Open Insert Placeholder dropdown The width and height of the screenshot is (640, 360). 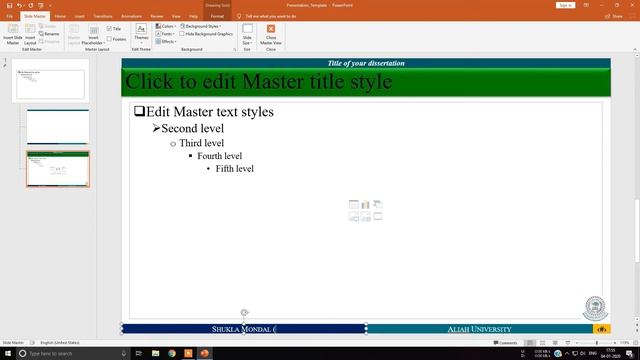tap(93, 35)
